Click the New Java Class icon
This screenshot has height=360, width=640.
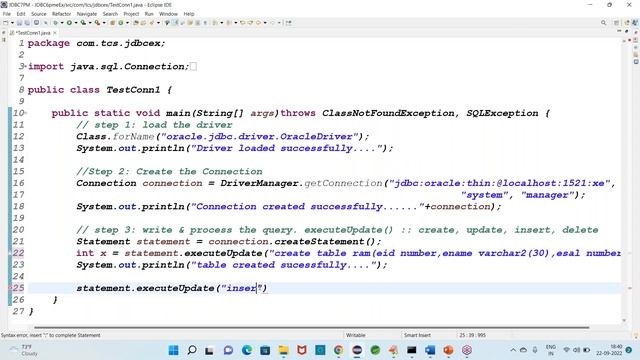121,23
